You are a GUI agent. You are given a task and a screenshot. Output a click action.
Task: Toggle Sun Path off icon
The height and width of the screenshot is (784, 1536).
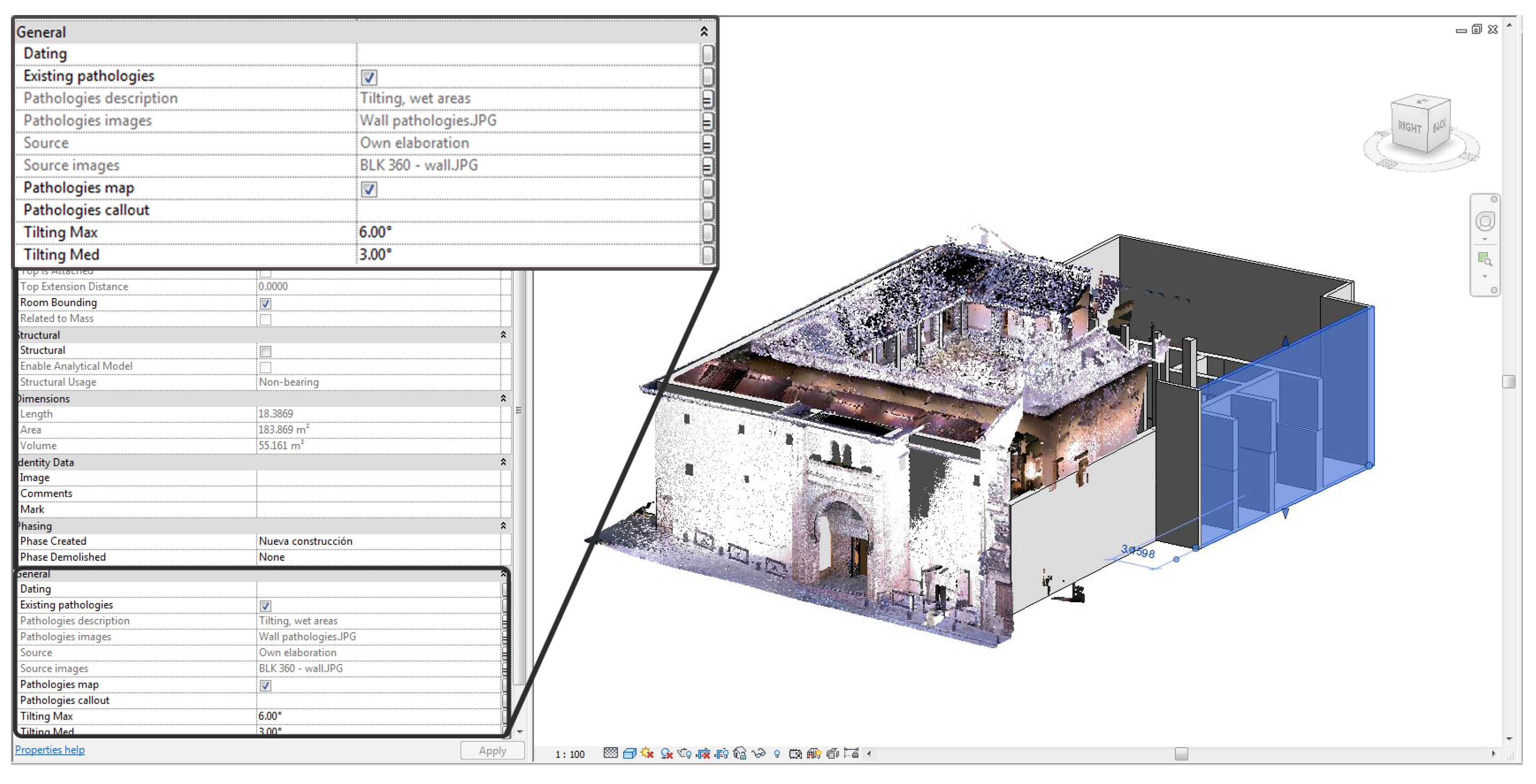[647, 753]
